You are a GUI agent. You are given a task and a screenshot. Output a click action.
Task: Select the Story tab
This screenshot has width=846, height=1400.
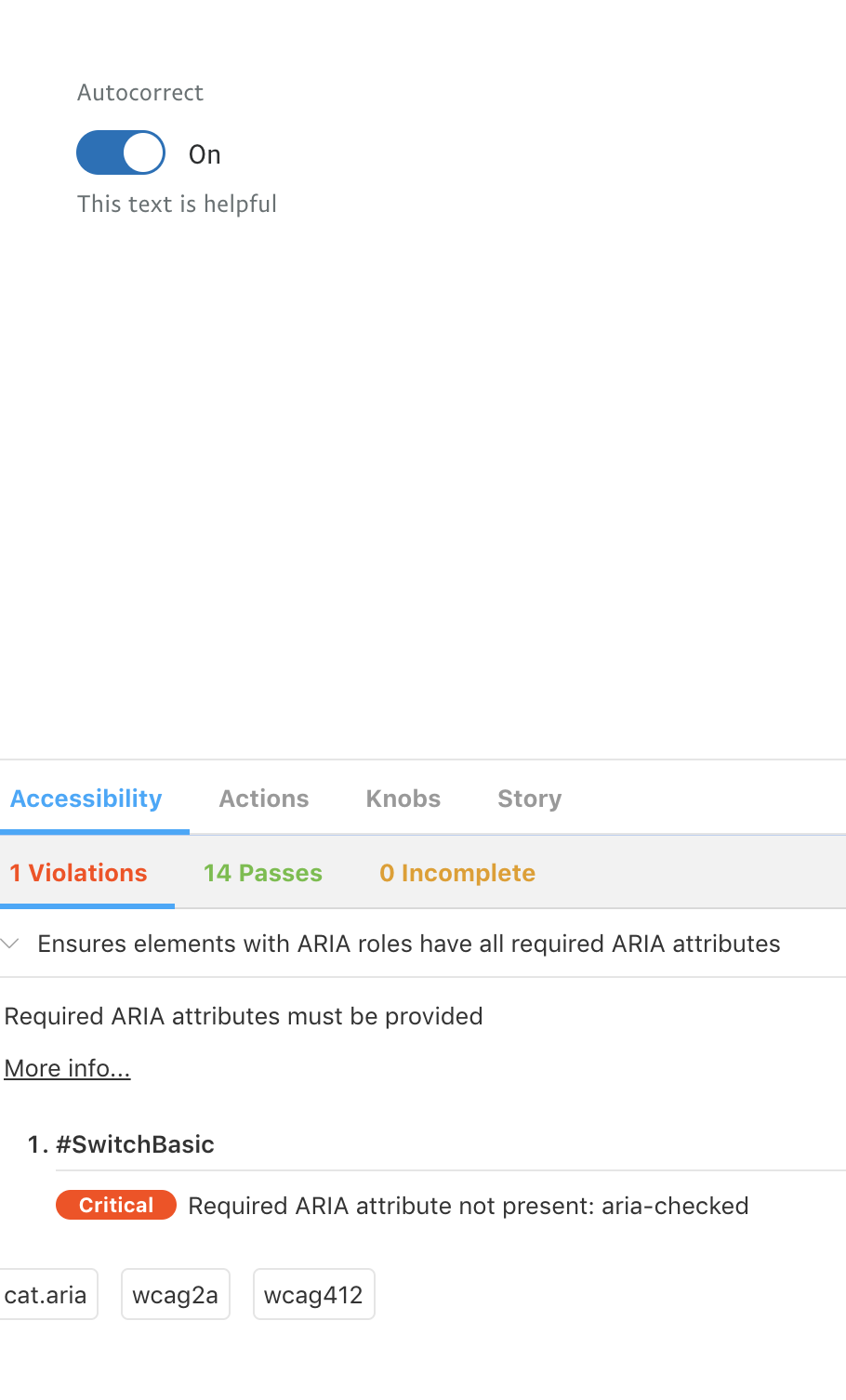(528, 798)
